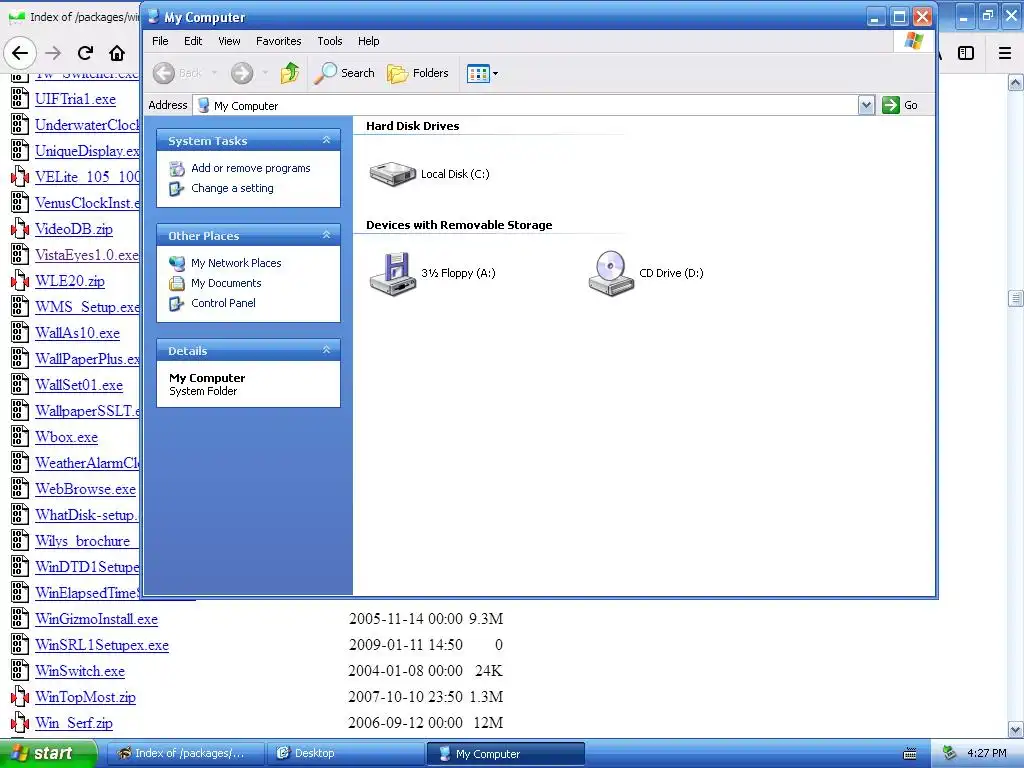Open the Help menu
The width and height of the screenshot is (1024, 768).
[368, 41]
